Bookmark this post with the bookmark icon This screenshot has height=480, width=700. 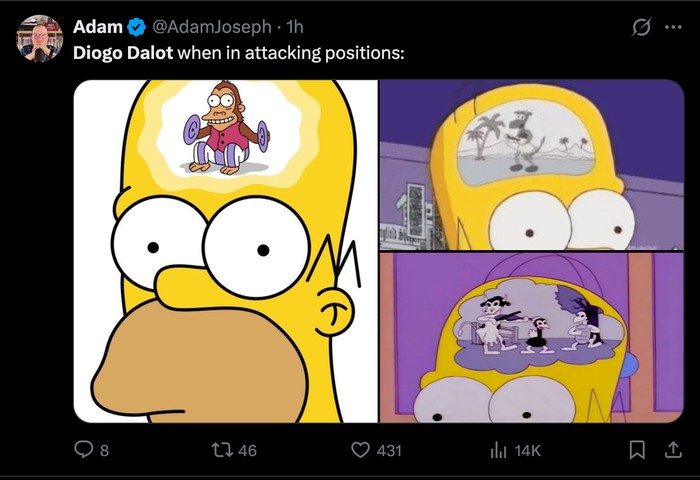(636, 450)
